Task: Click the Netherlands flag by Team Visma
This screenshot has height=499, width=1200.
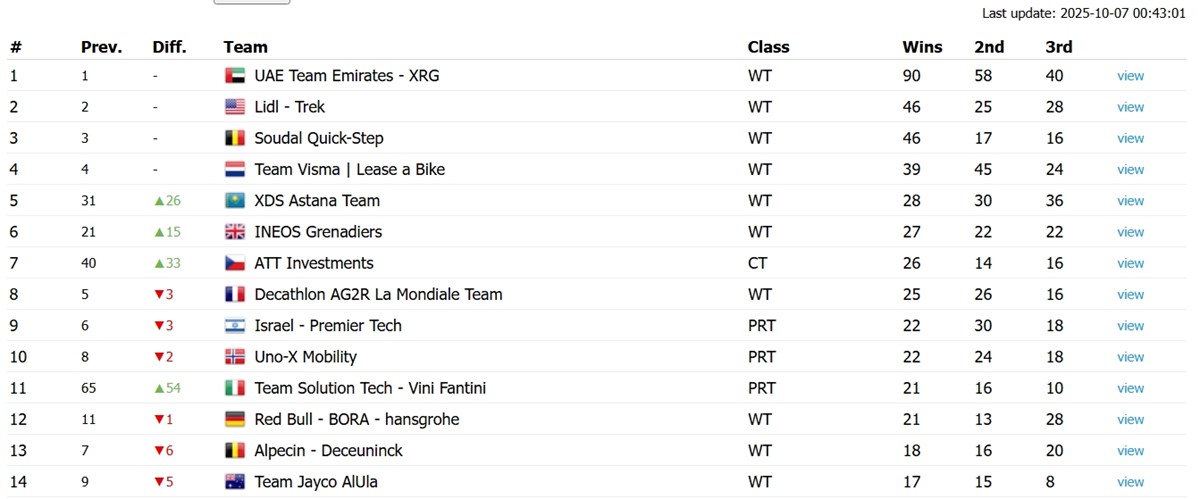Action: 235,170
